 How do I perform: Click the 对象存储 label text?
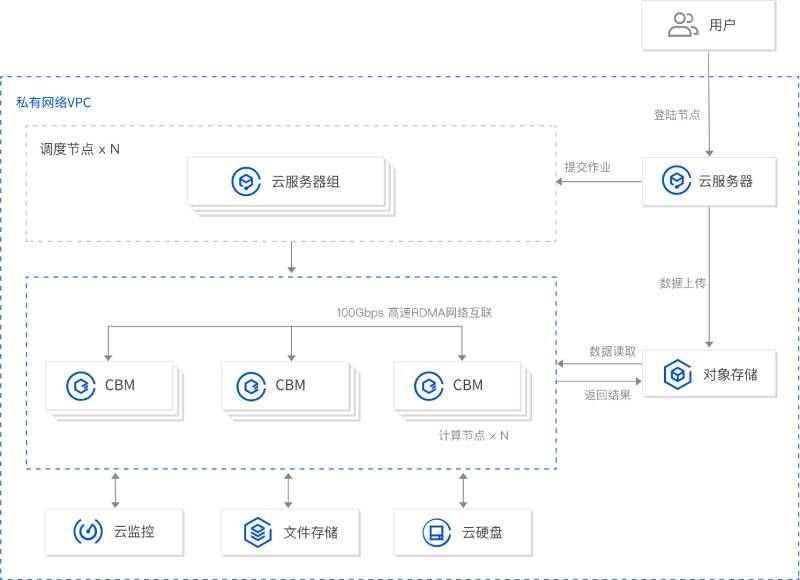point(730,374)
